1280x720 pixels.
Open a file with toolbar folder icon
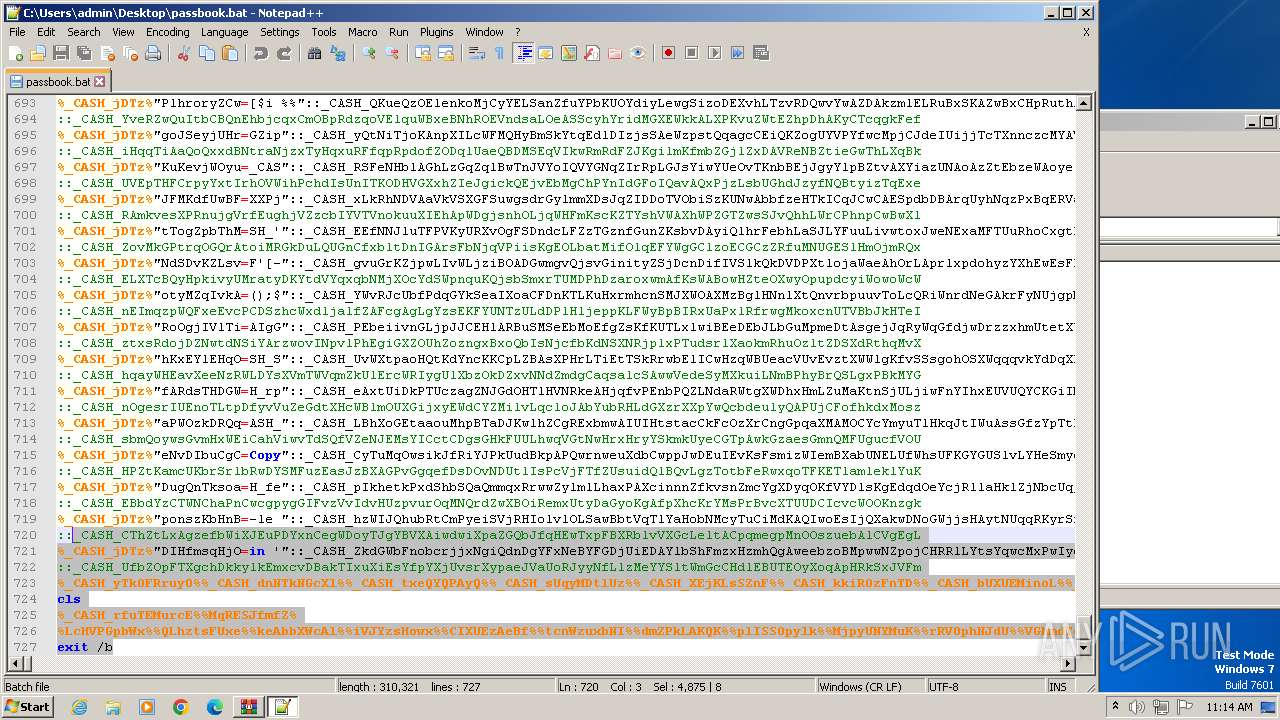38,53
